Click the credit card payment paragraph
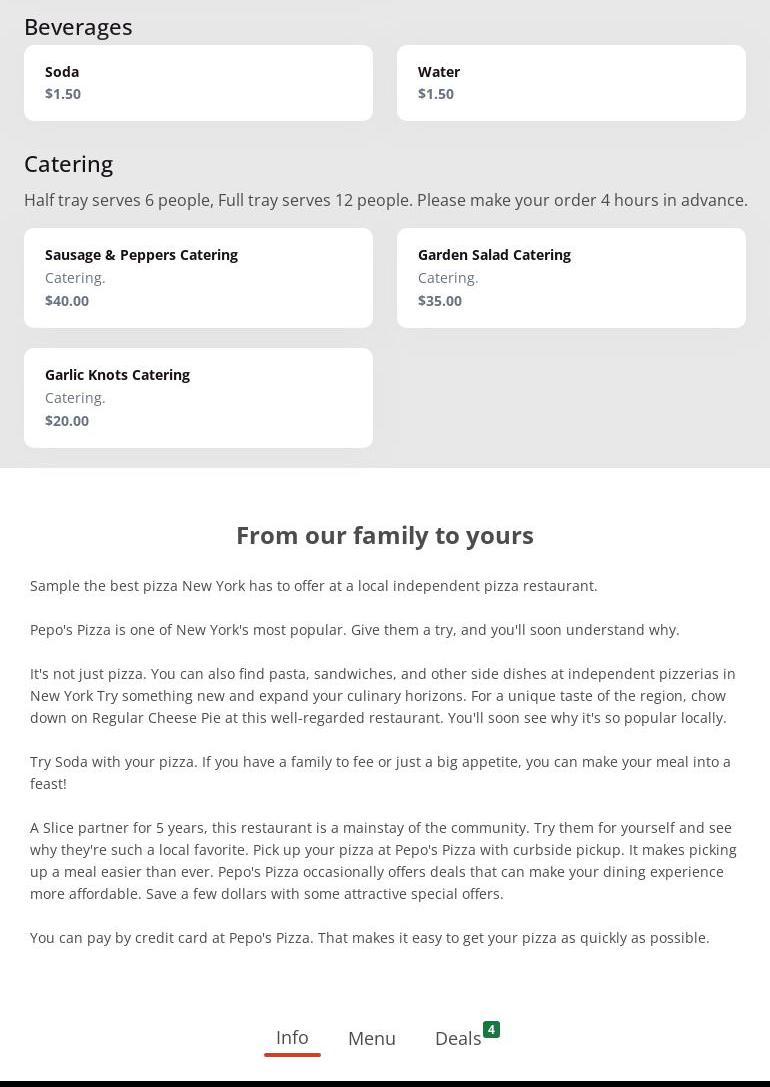Image resolution: width=770 pixels, height=1087 pixels. (369, 938)
